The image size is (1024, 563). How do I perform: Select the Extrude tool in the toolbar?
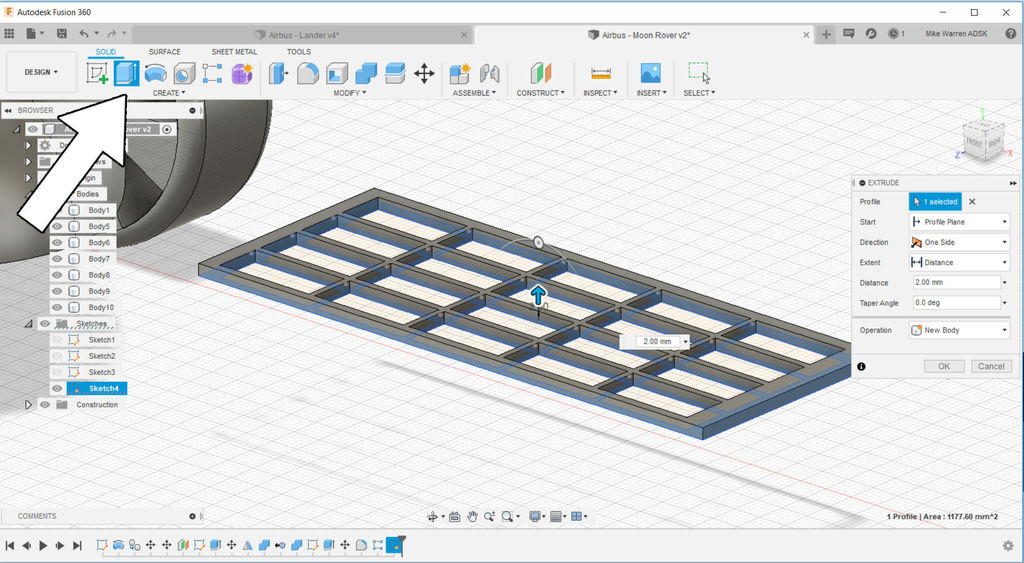(x=126, y=74)
